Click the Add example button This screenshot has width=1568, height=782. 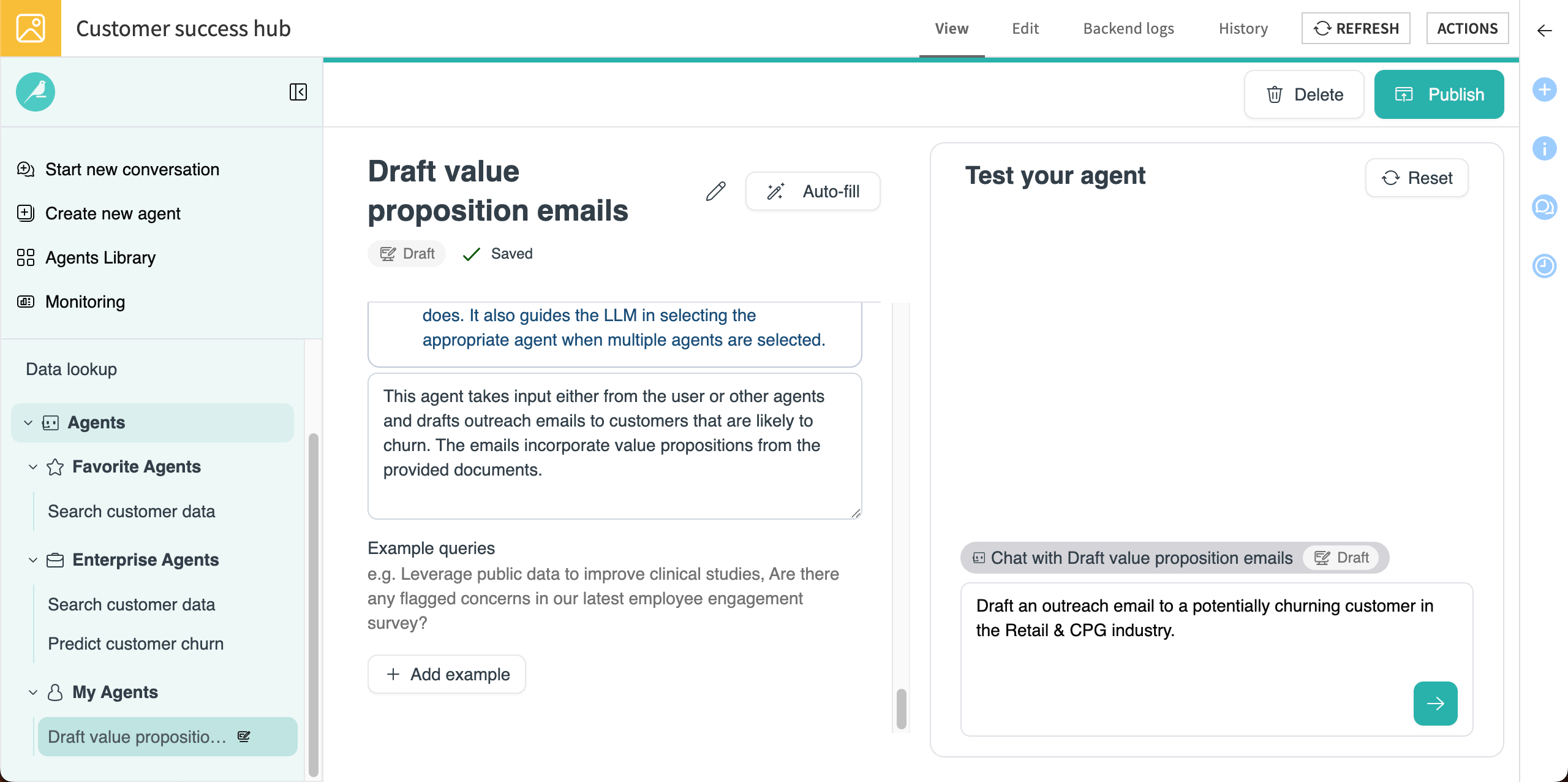(x=447, y=674)
